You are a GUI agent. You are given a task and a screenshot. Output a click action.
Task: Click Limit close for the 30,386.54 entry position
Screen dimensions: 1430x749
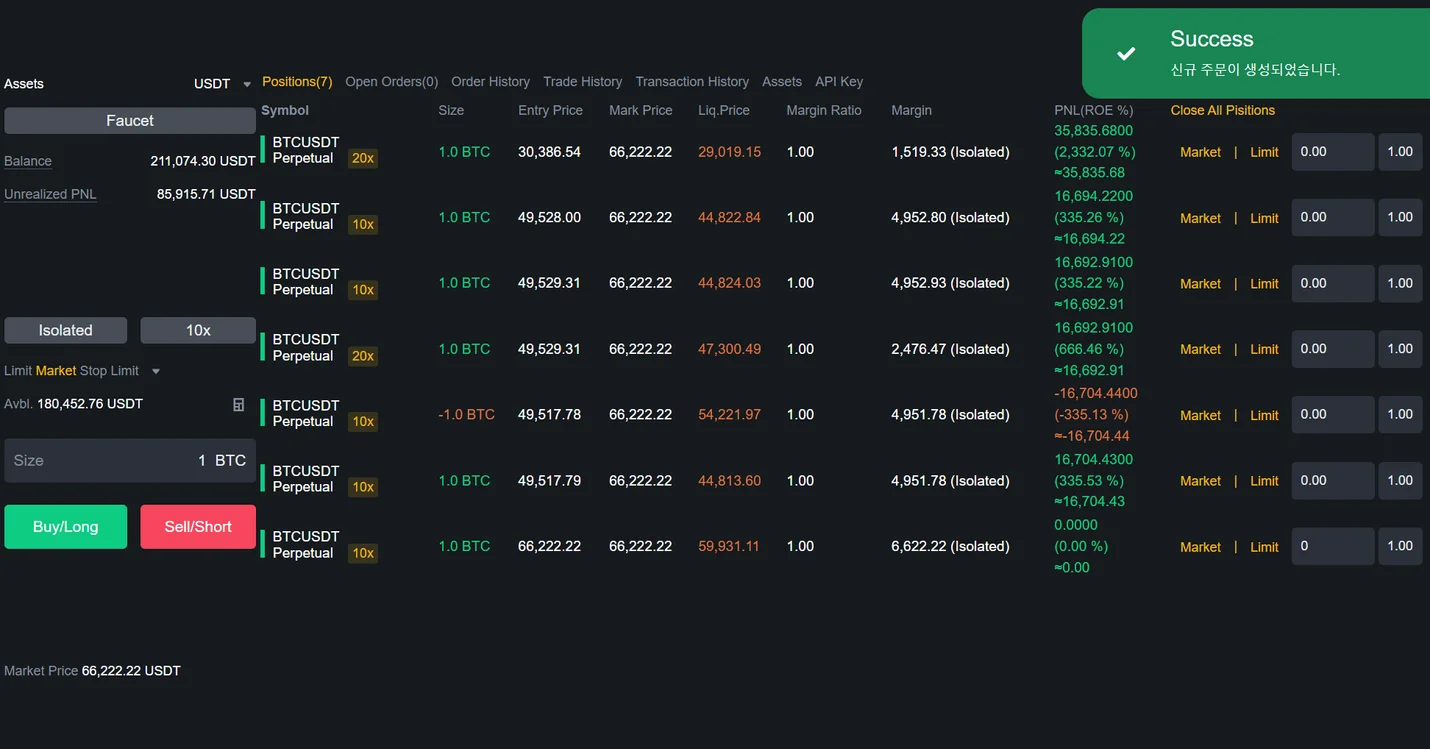(x=1264, y=152)
